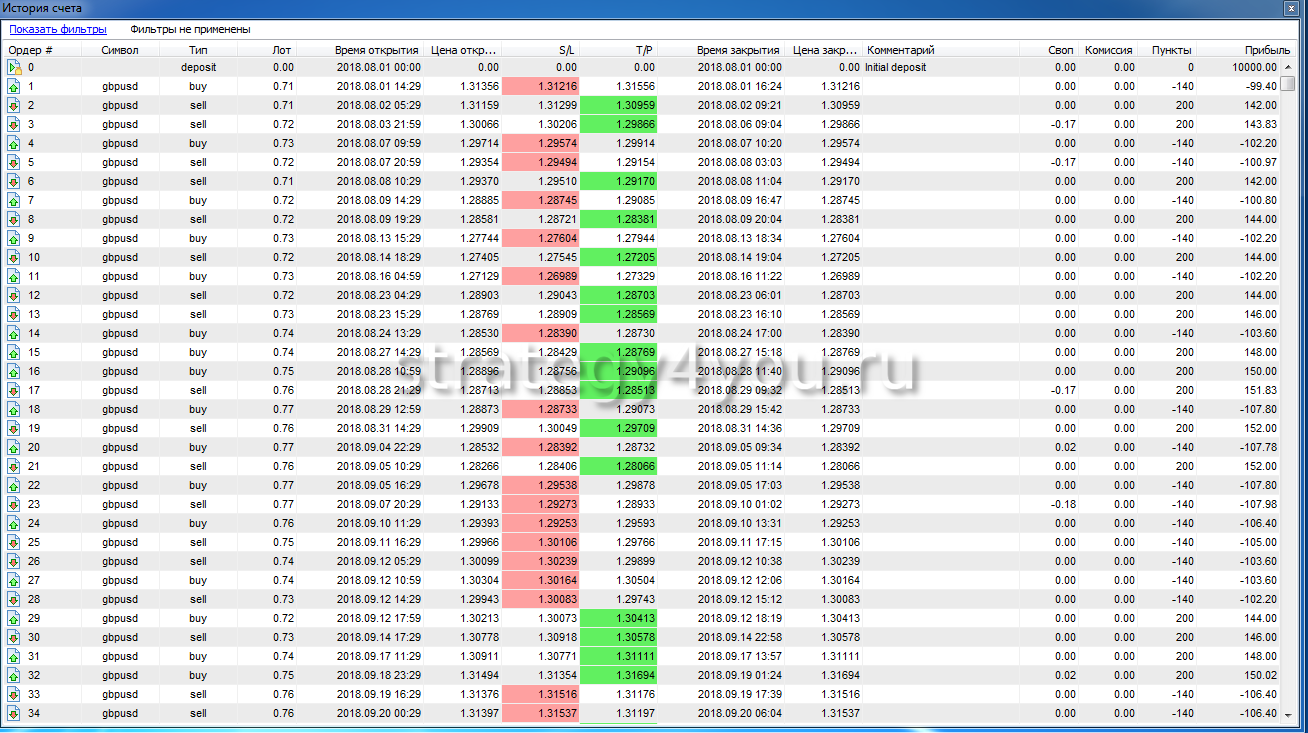Viewport: 1308px width, 733px height.
Task: Select the Initial deposit comment cell
Action: click(896, 68)
